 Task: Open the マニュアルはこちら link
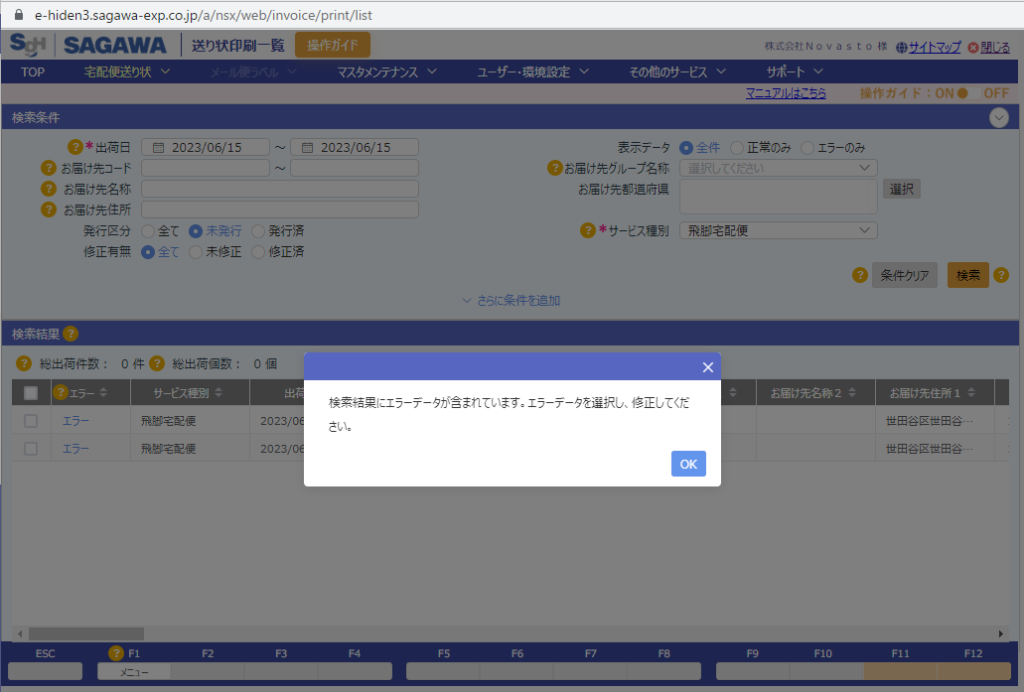coord(786,93)
